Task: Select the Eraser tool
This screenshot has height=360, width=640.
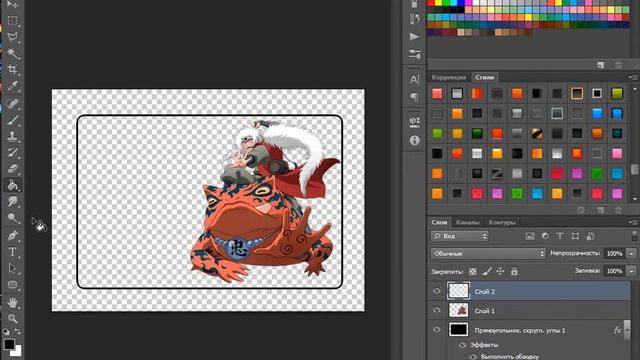Action: (12, 169)
